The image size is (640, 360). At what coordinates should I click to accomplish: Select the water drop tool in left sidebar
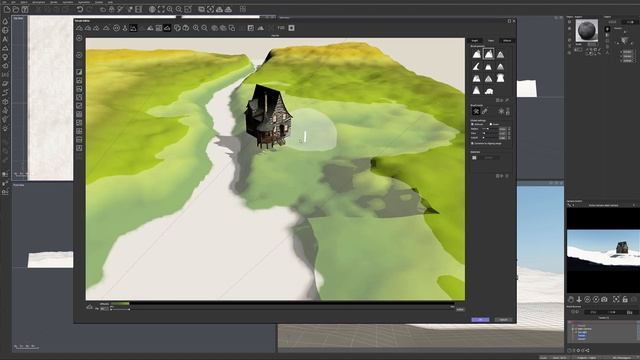(x=5, y=21)
